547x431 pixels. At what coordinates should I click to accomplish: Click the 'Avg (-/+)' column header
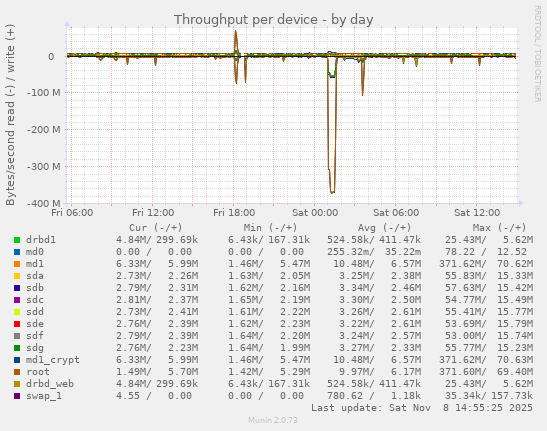click(x=384, y=228)
